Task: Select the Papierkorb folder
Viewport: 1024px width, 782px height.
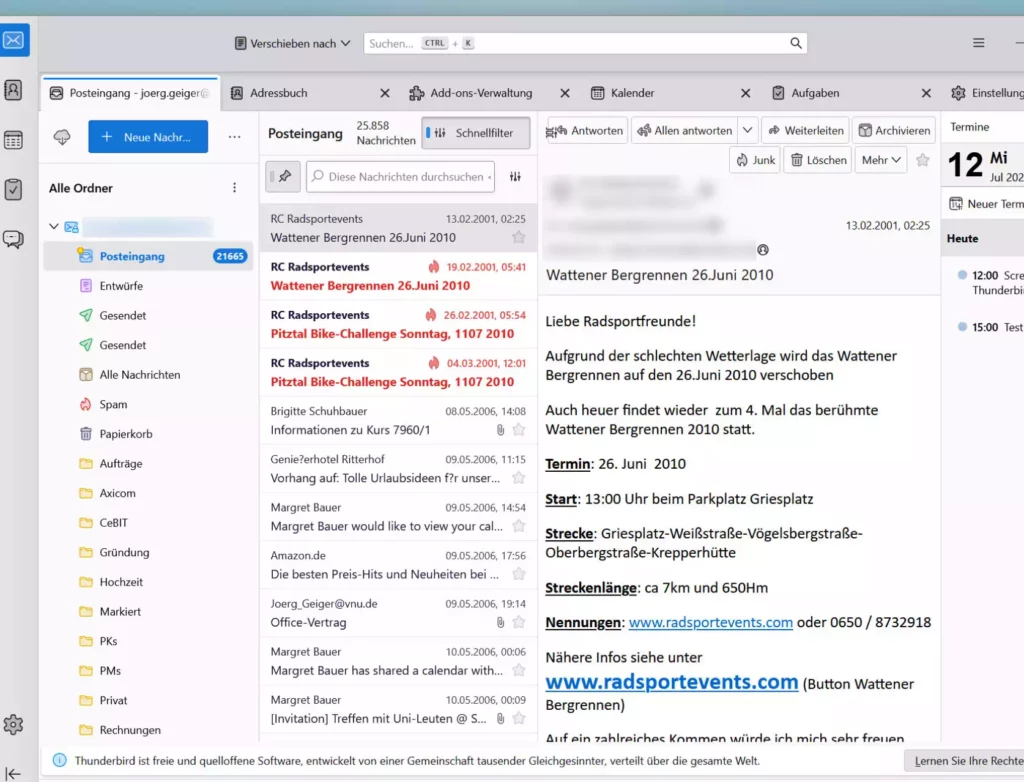Action: 125,434
